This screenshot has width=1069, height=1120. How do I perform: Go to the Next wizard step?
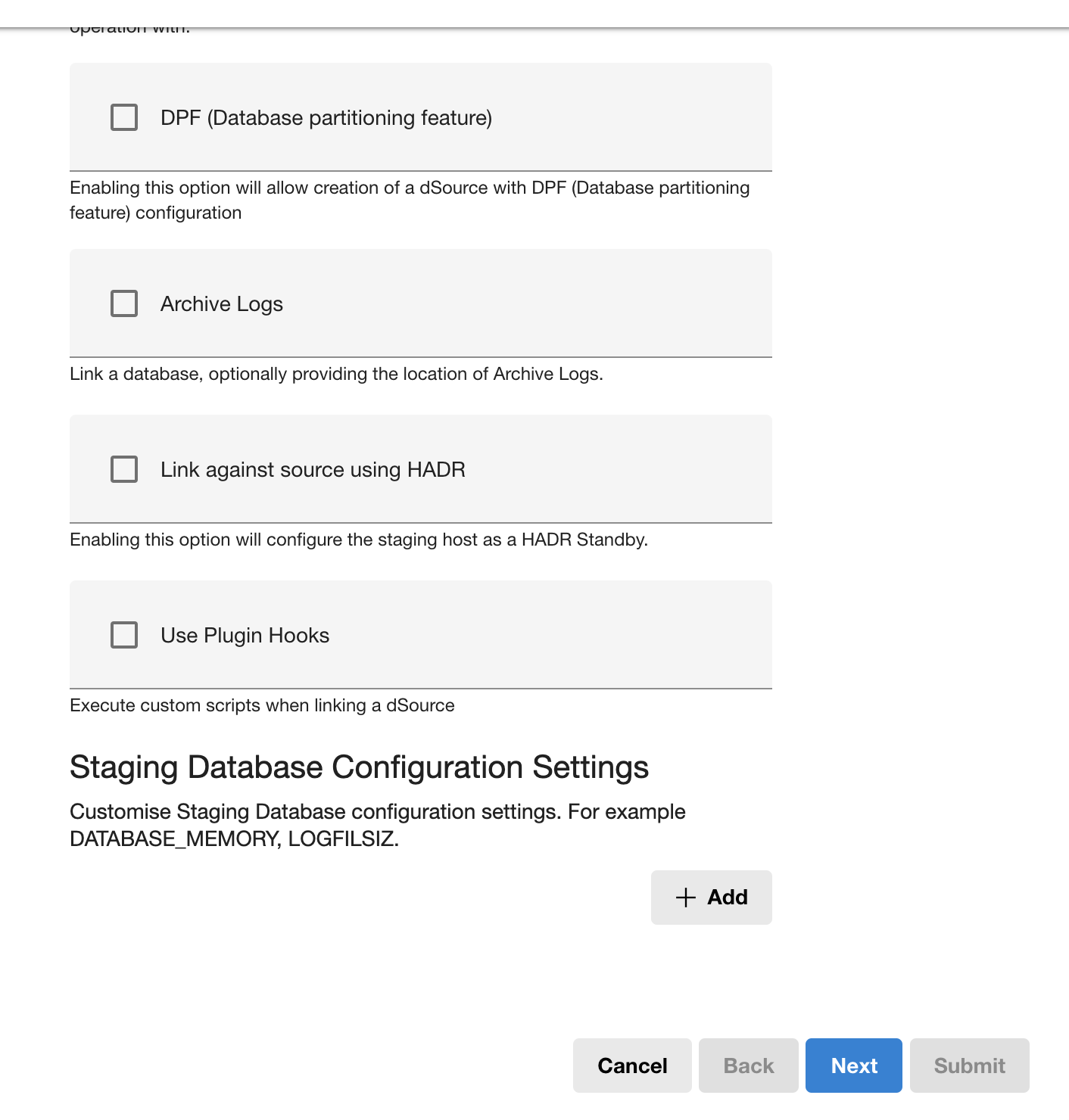click(854, 1066)
